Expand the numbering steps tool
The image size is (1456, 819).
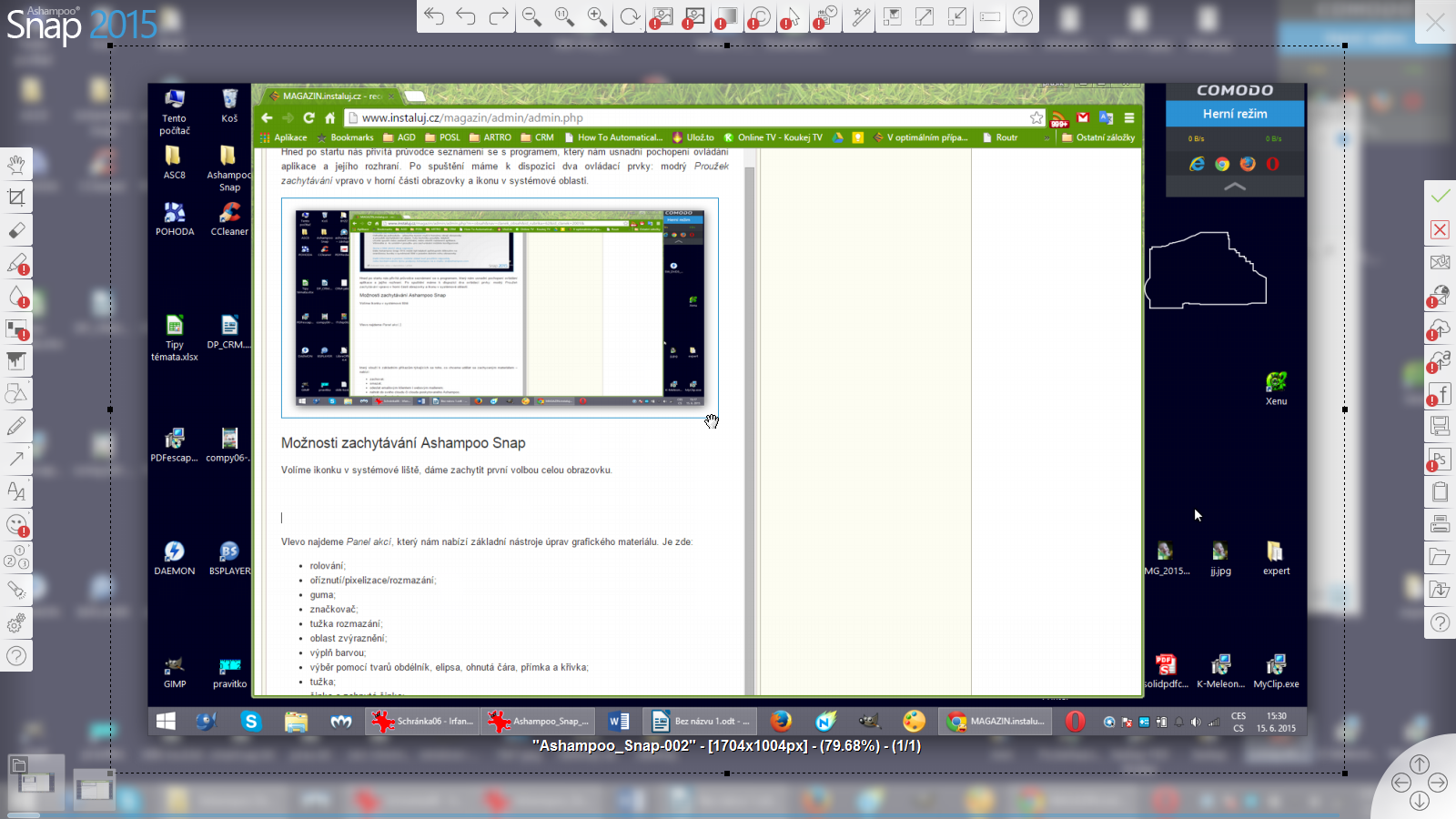16,558
